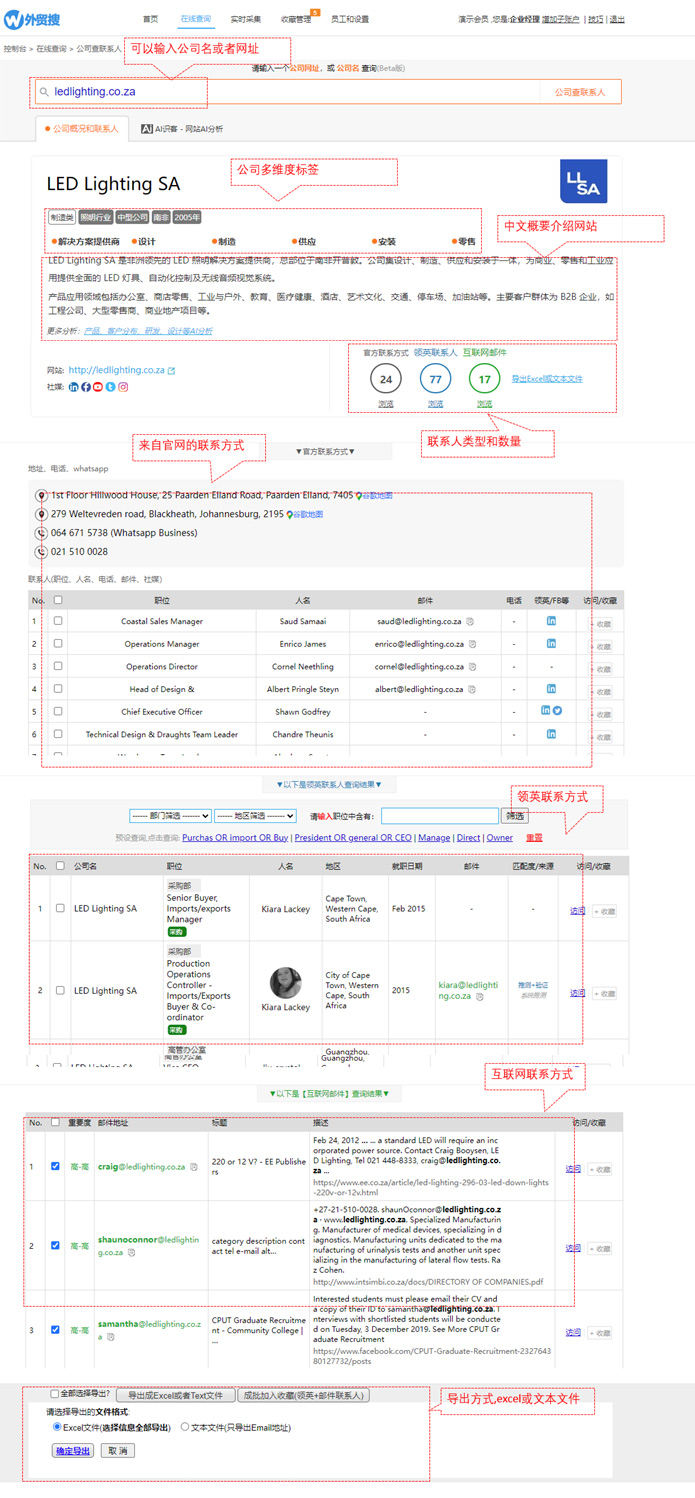
Task: Open the Instagram social media icon under 社媒
Action: pyautogui.click(x=123, y=387)
